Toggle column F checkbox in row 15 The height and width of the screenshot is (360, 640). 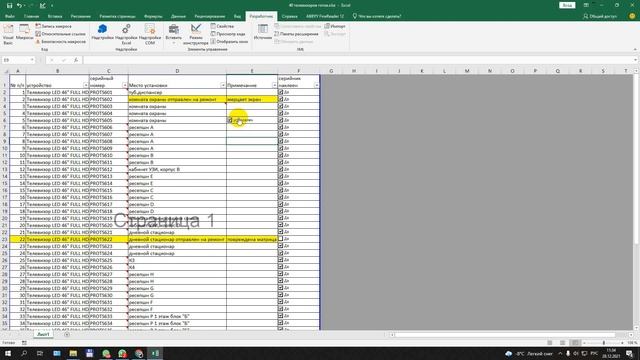click(281, 183)
